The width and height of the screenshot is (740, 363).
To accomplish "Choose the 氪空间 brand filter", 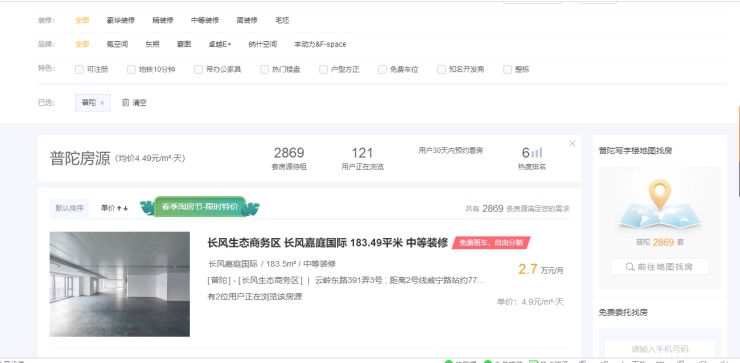I will [x=118, y=44].
